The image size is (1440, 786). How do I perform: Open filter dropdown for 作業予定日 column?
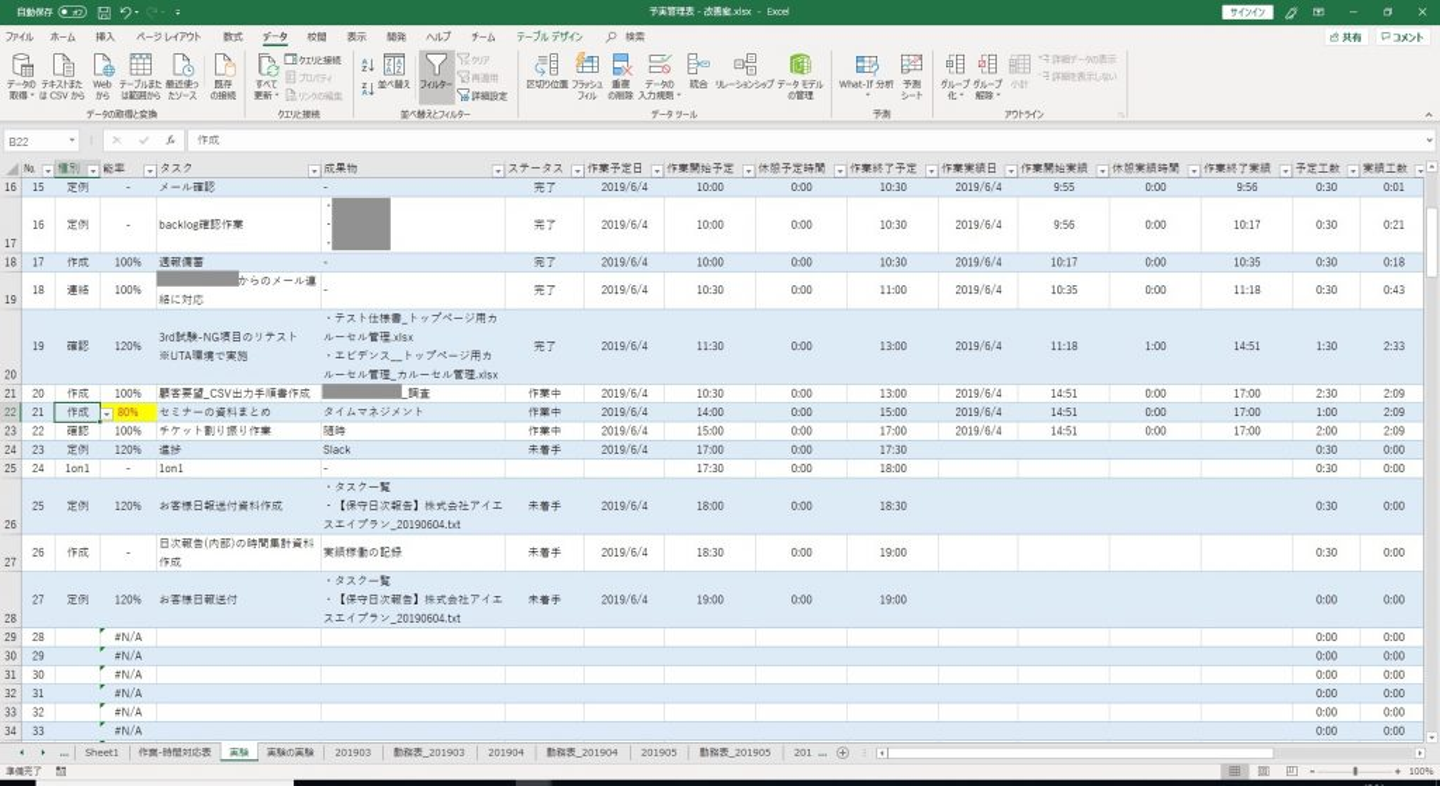tap(656, 170)
